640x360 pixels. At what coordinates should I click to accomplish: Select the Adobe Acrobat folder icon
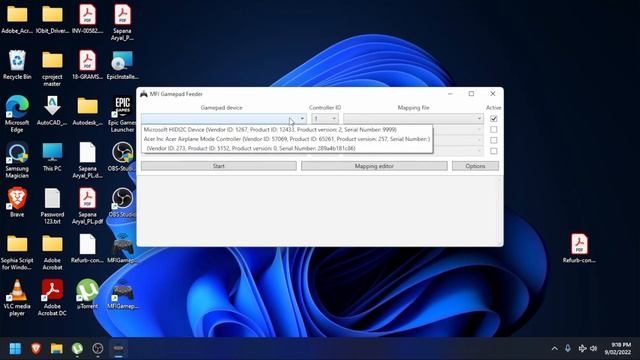(52, 252)
